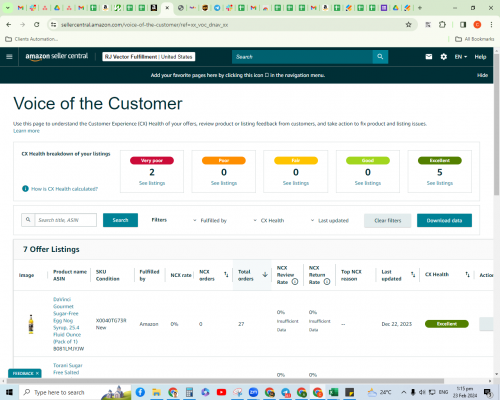Sort by Total orders arrow
Screen dimensions: 500x400
click(265, 275)
